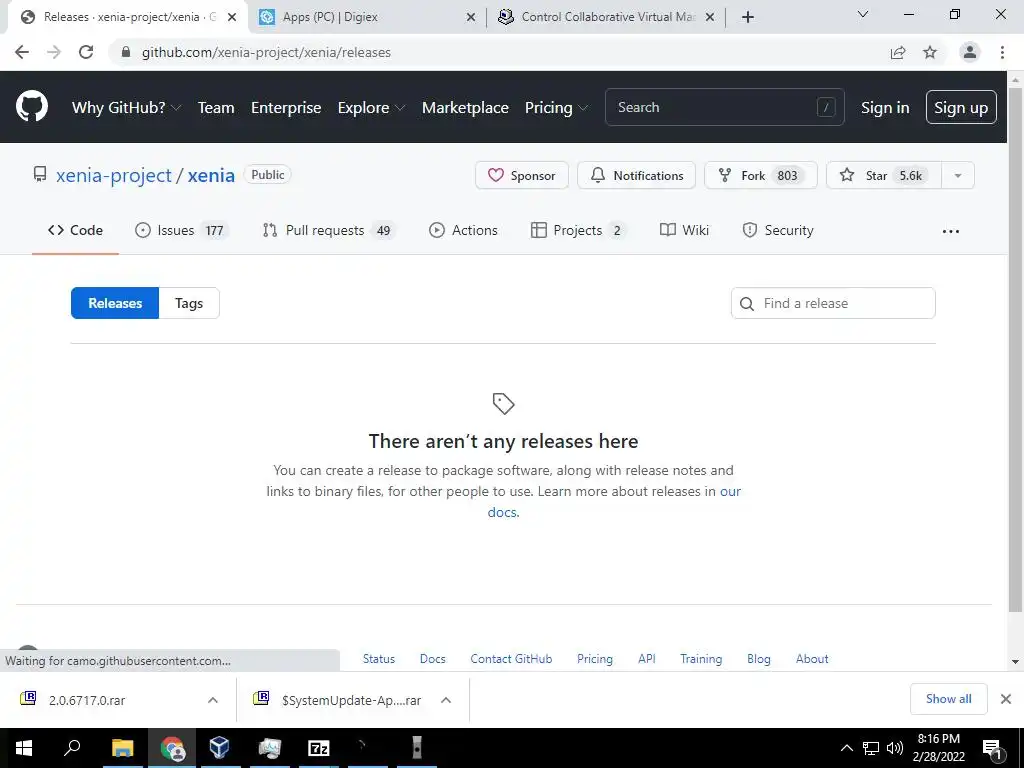Open the Windows Start menu

[x=24, y=748]
